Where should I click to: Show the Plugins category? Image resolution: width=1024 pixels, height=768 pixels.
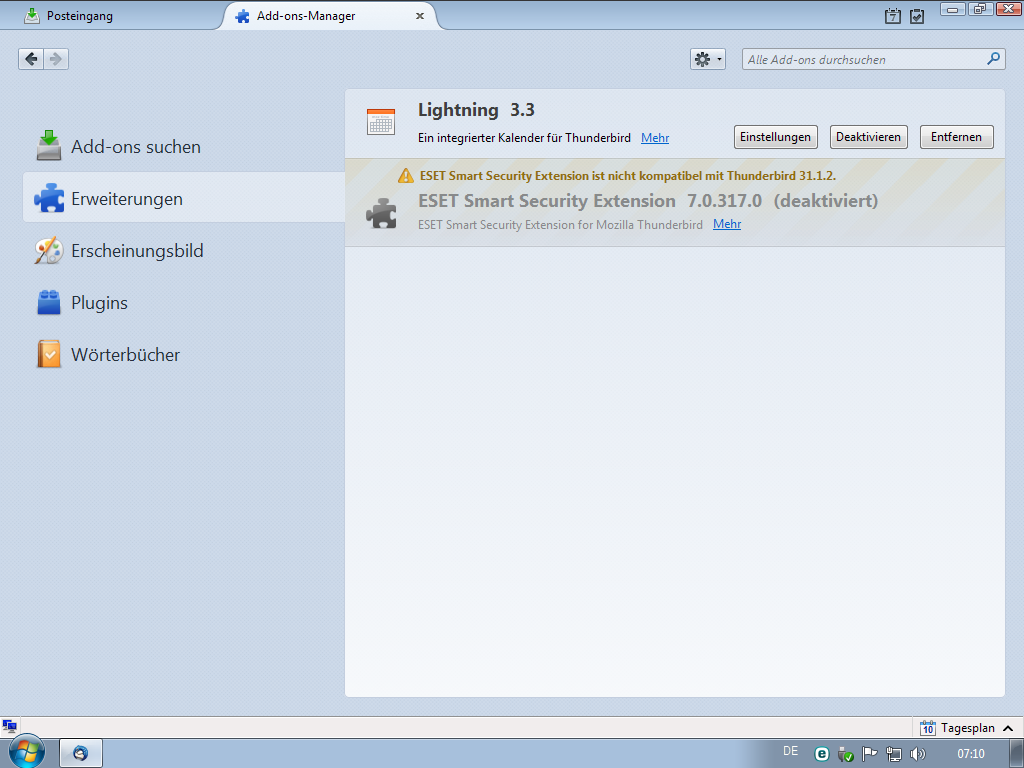[184, 302]
